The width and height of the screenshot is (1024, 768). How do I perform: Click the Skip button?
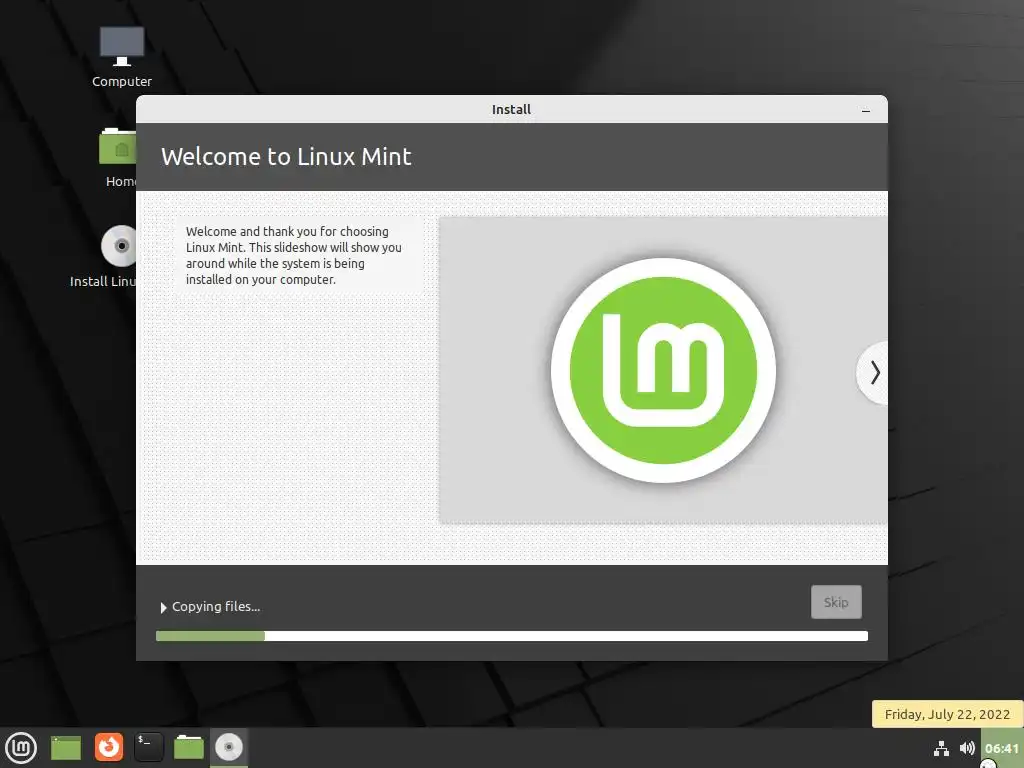point(836,602)
